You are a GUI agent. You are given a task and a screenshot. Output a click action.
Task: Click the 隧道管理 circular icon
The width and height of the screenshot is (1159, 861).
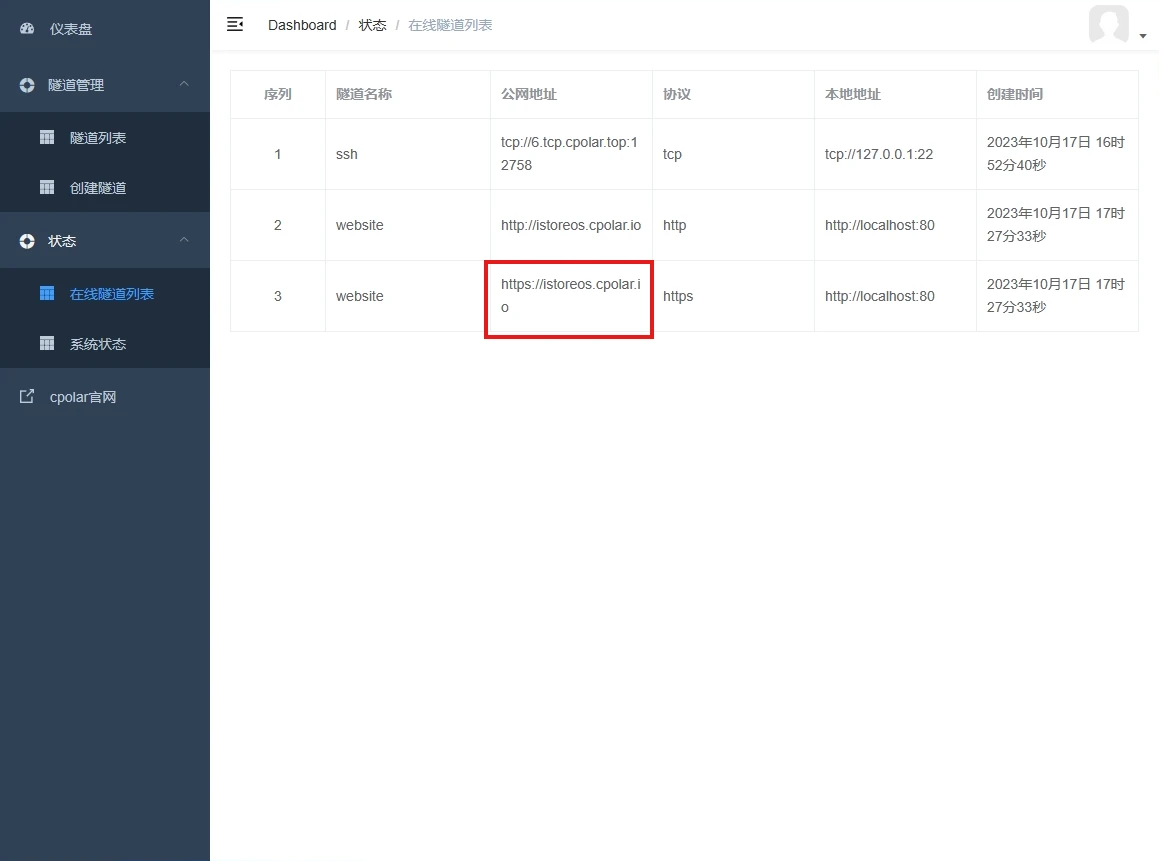click(x=27, y=85)
